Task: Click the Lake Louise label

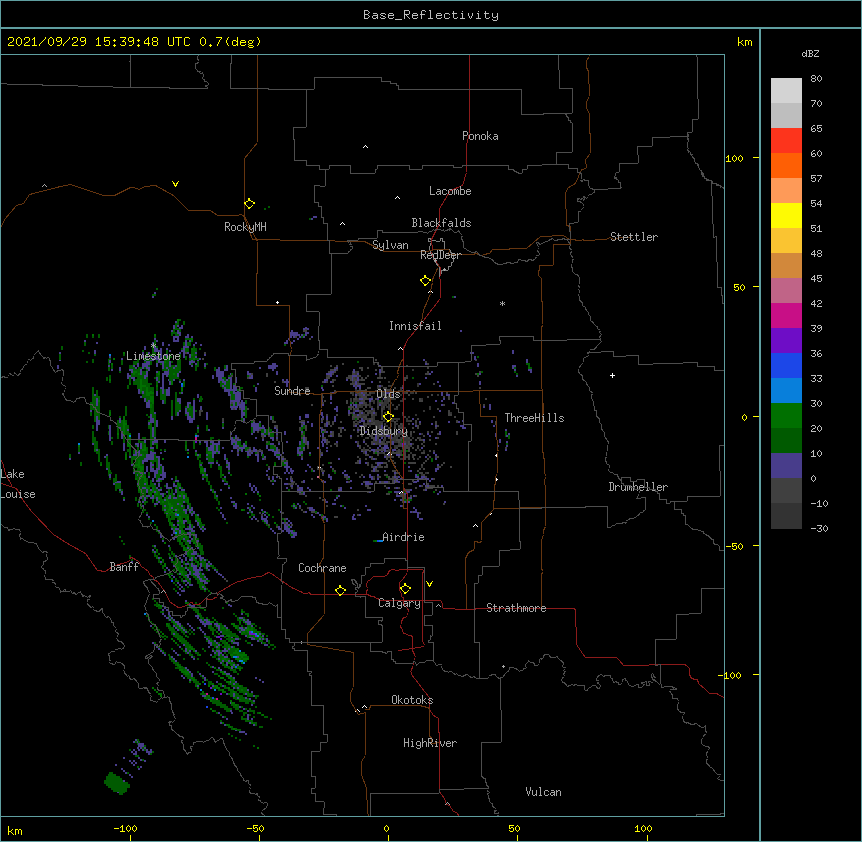Action: (x=18, y=484)
